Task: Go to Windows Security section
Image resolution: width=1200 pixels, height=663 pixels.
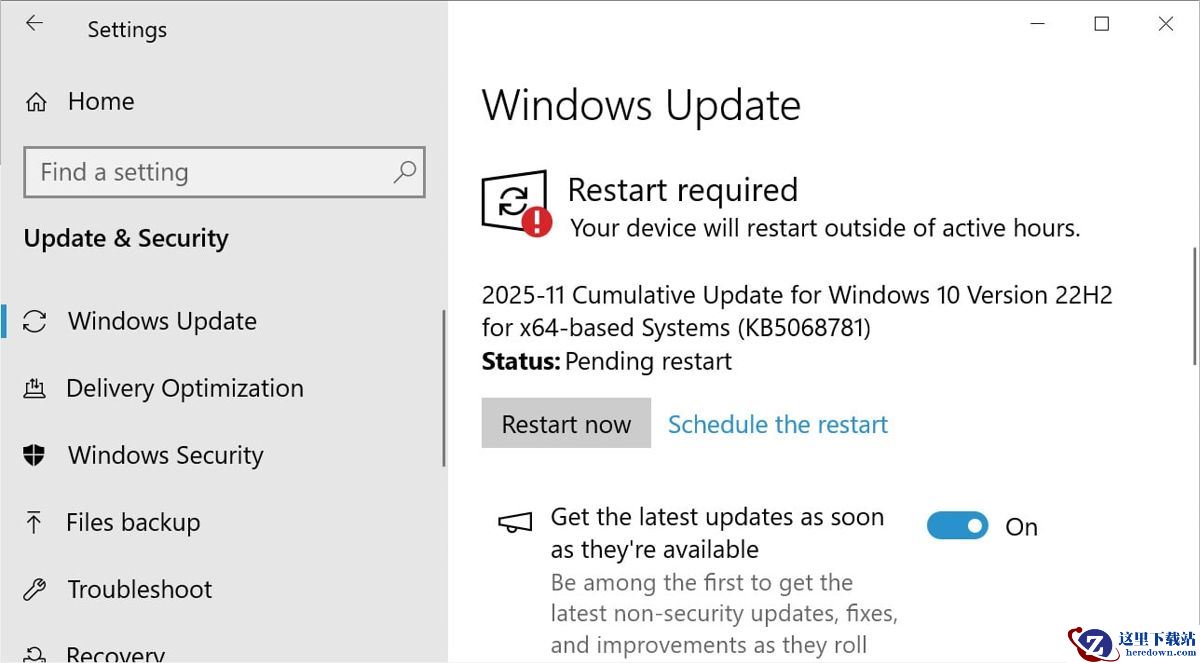Action: pyautogui.click(x=165, y=455)
